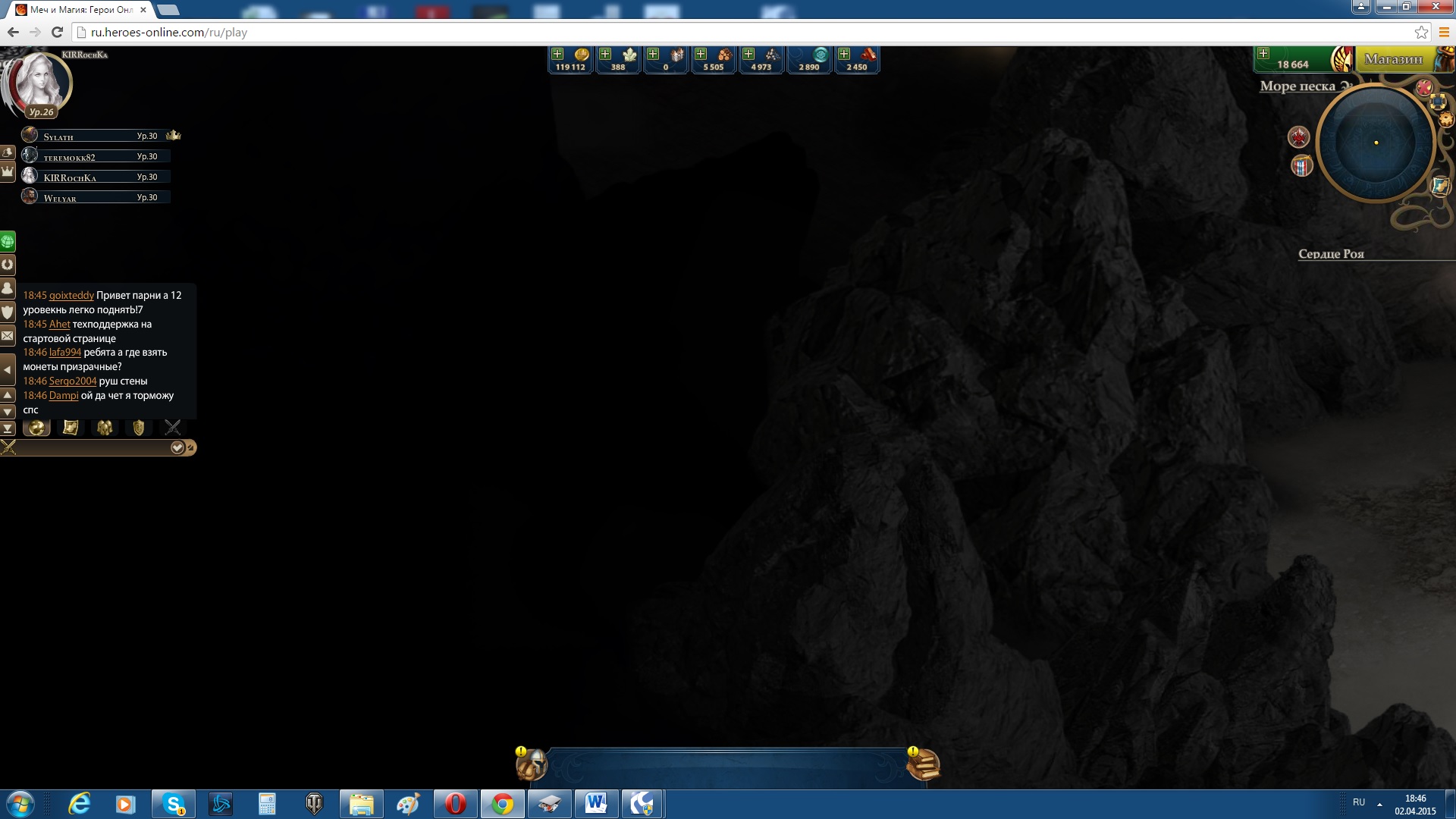Screen dimensions: 1456x819
Task: Open settings via the gear icon near minimap
Action: [1446, 119]
